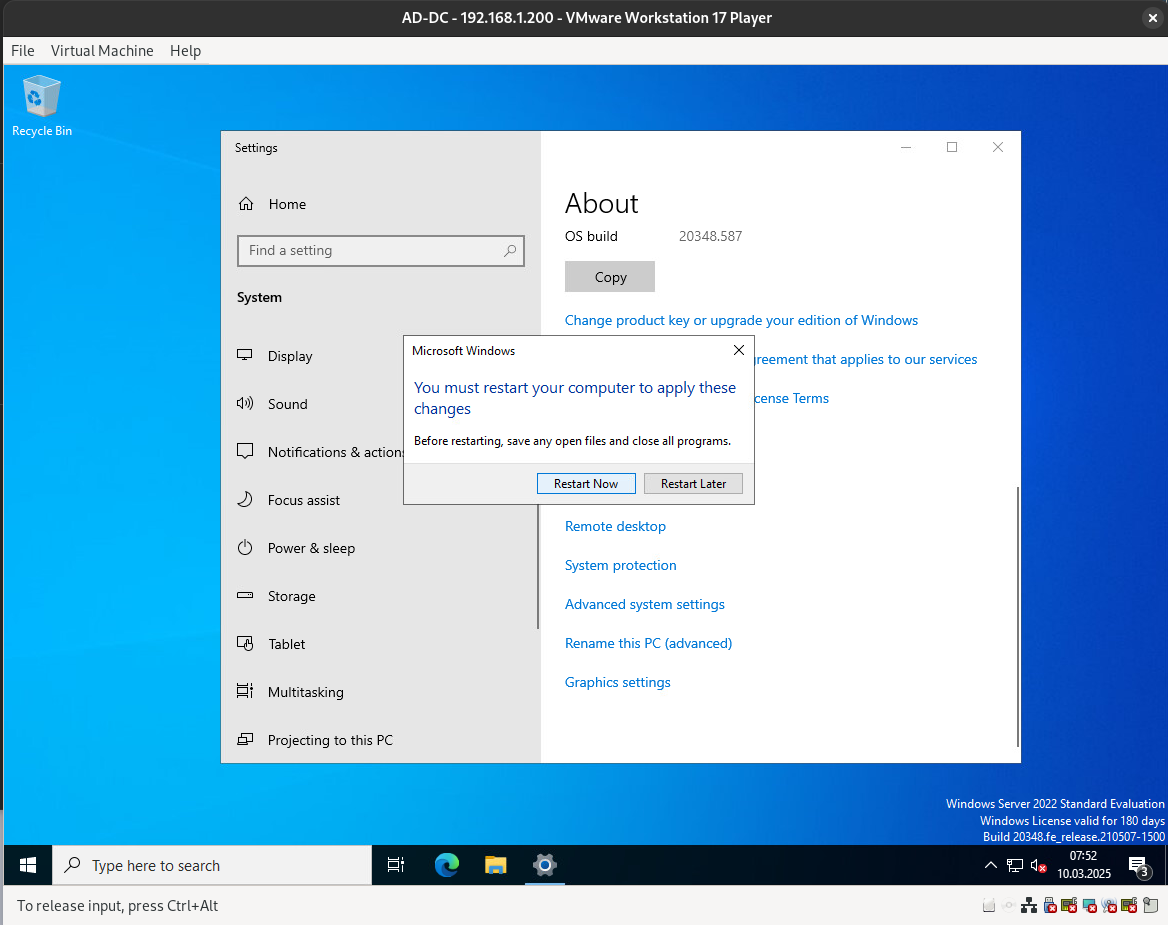Viewport: 1168px width, 925px height.
Task: Open the notification center icon
Action: (1138, 866)
